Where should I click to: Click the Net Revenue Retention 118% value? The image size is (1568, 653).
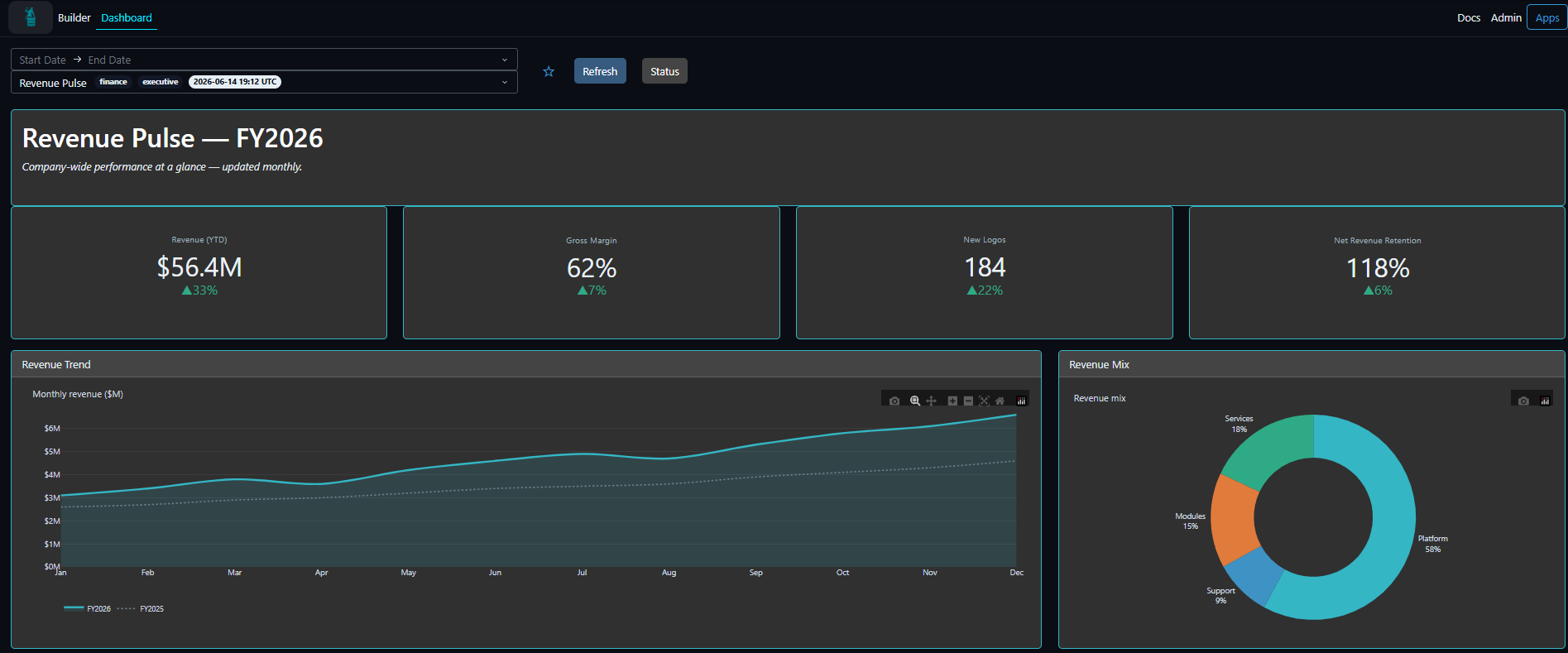pyautogui.click(x=1378, y=268)
